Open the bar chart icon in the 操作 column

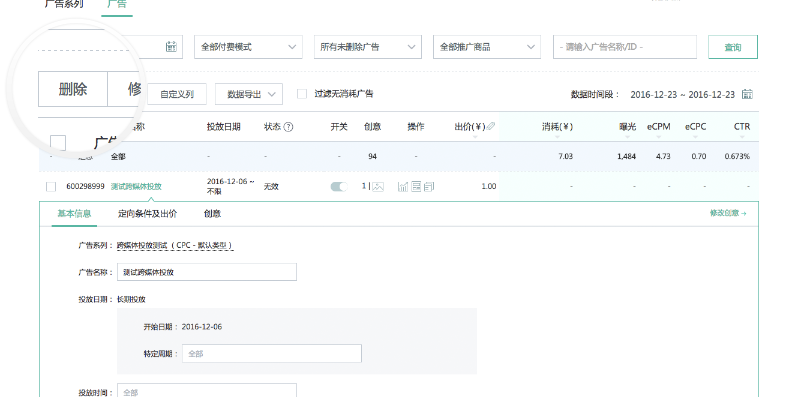[x=403, y=187]
